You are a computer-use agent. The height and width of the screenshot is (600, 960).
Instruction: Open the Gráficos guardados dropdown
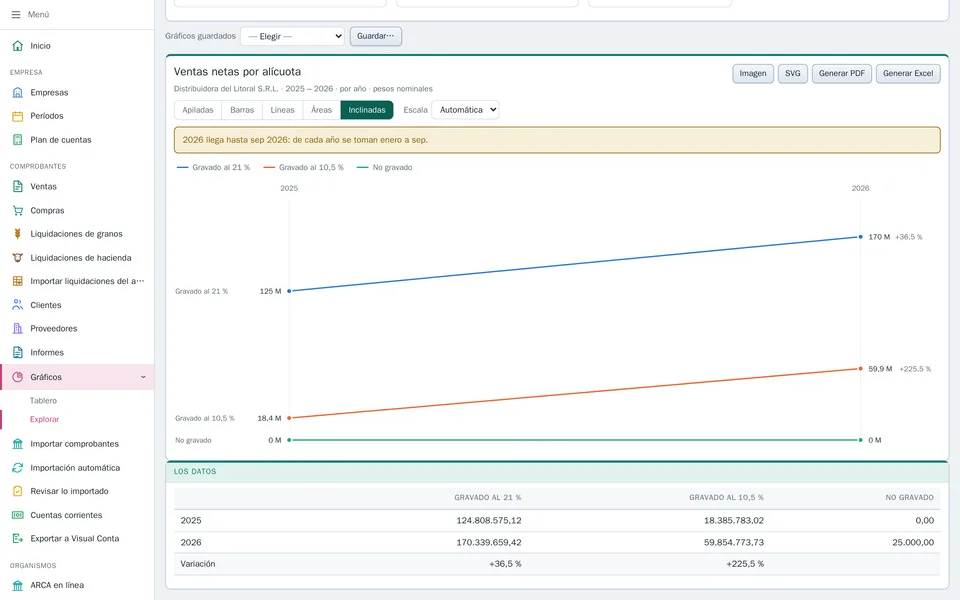pos(293,36)
